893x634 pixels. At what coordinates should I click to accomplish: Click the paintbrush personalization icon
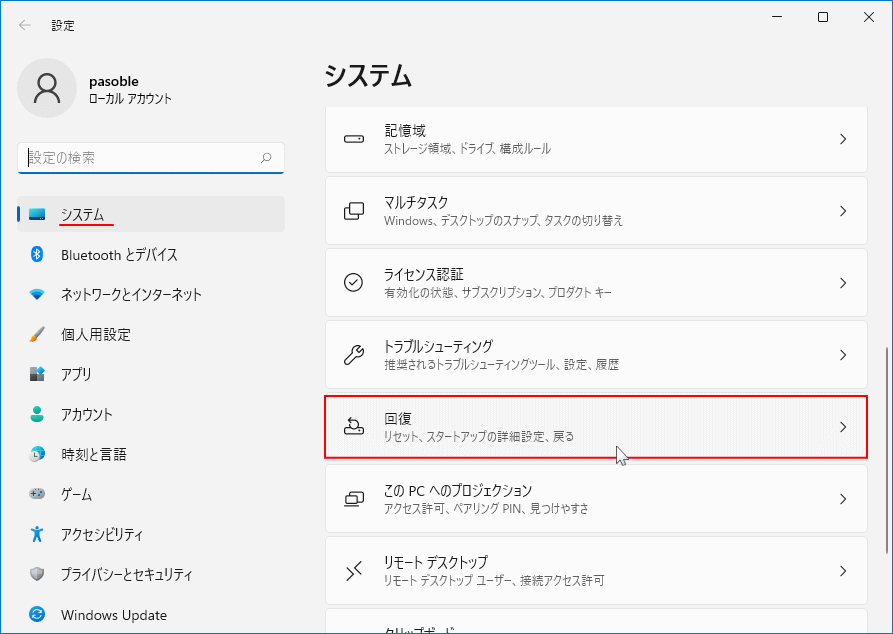[37, 334]
